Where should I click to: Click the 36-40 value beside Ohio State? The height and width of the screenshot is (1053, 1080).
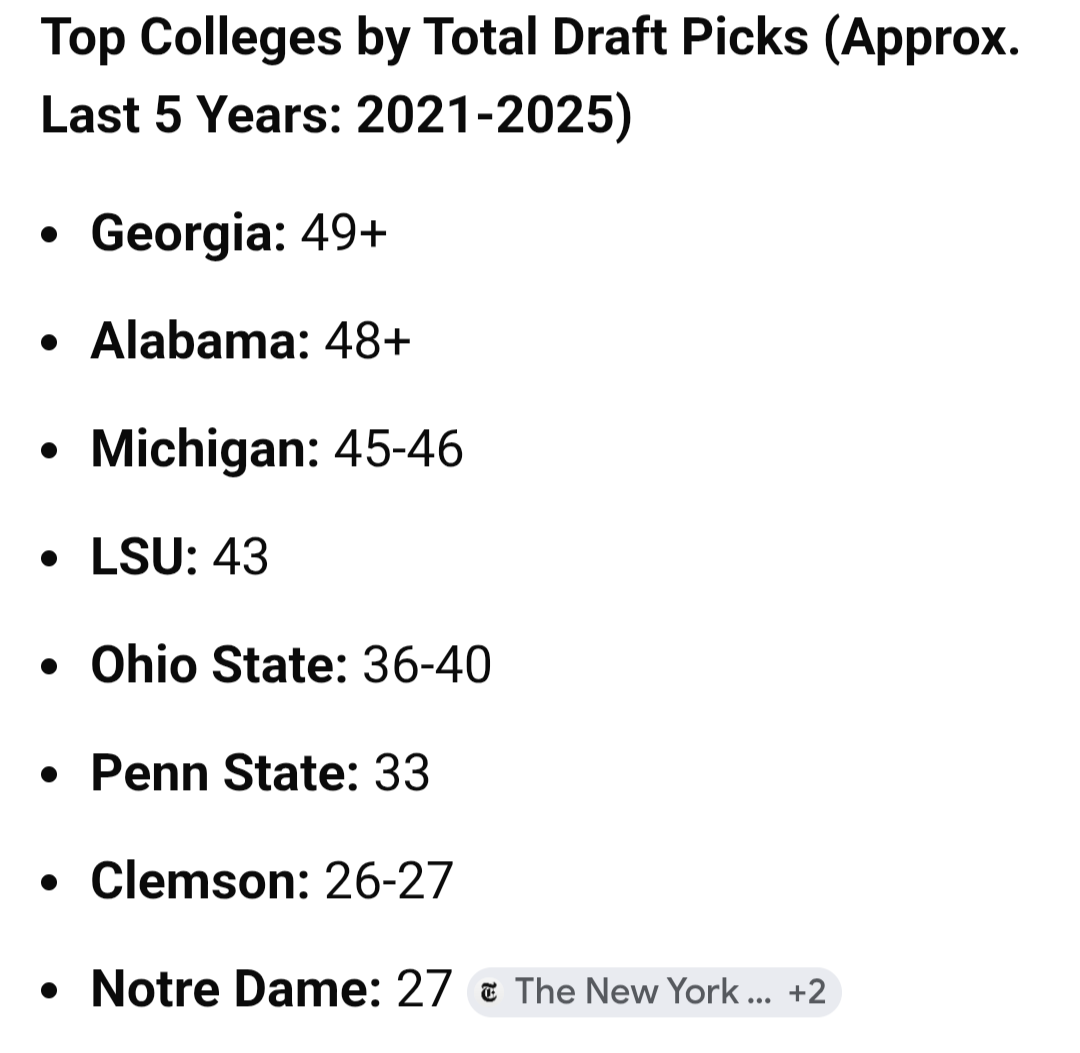[427, 665]
